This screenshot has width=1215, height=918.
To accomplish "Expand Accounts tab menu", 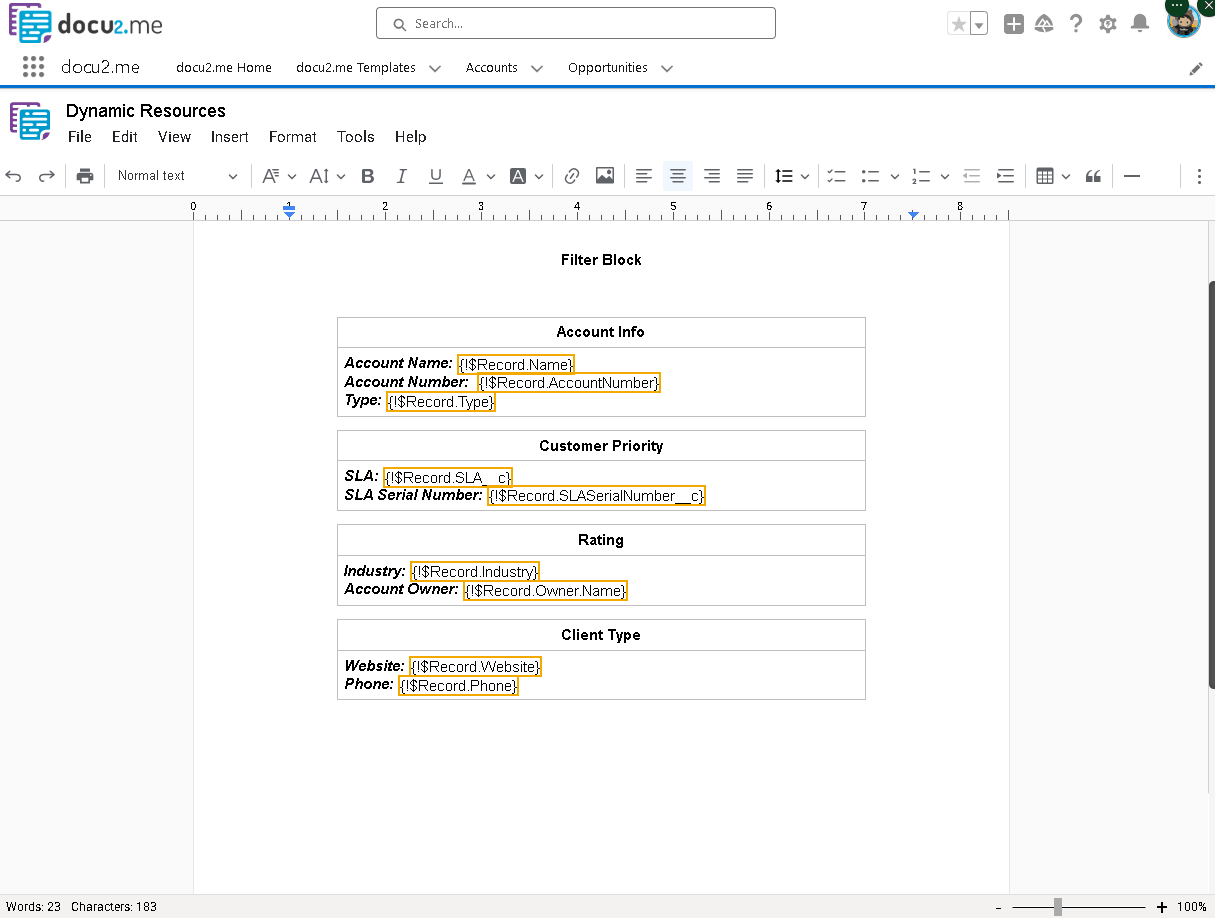I will [537, 68].
